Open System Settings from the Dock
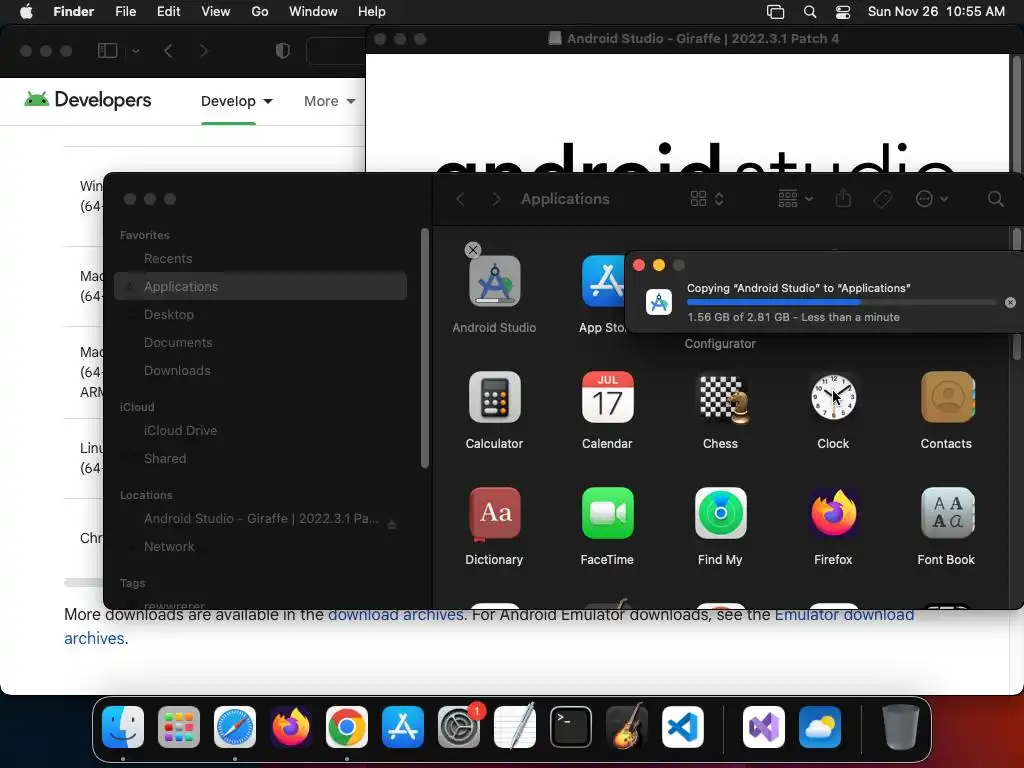The height and width of the screenshot is (768, 1024). 458,727
